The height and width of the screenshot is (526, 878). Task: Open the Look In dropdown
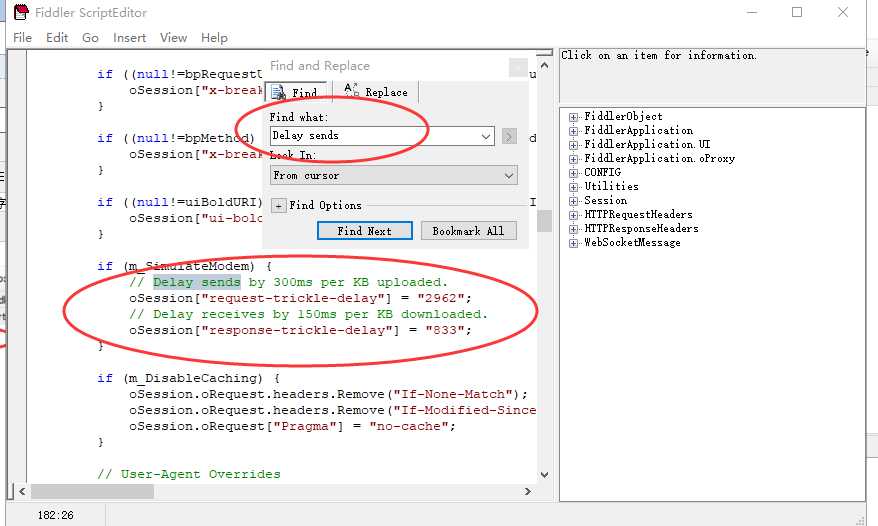pos(394,175)
